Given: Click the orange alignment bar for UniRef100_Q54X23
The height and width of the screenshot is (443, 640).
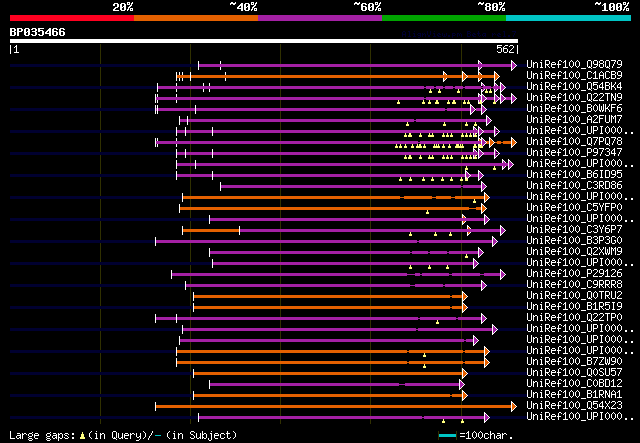Looking at the screenshot, I should (x=336, y=406).
